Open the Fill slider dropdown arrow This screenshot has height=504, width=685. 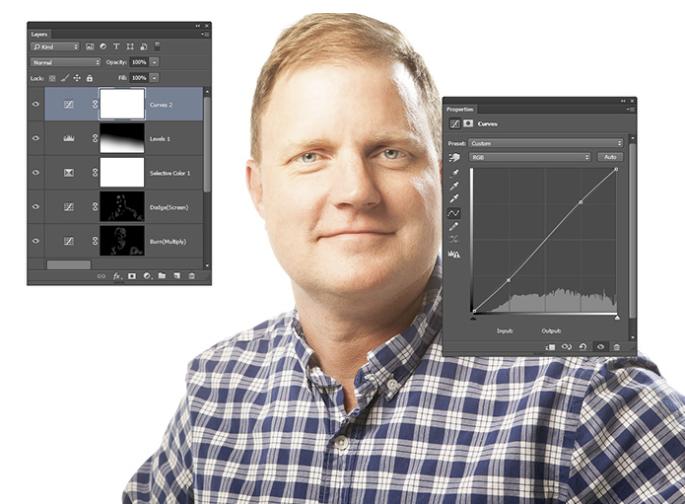click(154, 78)
